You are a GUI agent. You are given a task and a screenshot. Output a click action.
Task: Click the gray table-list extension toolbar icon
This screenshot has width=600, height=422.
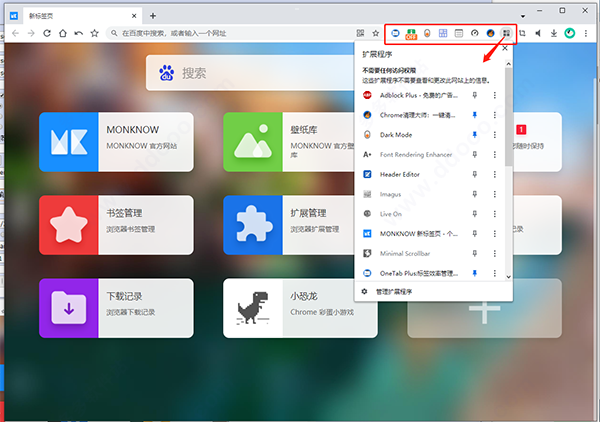[x=458, y=33]
